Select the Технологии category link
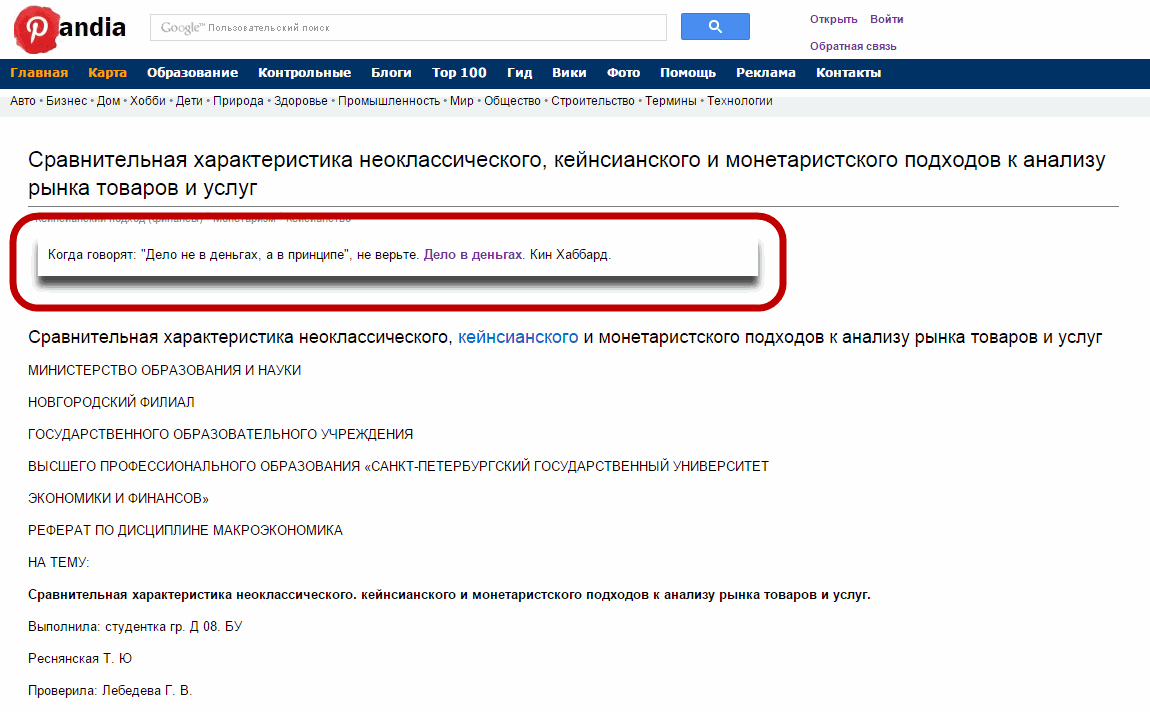 (739, 101)
